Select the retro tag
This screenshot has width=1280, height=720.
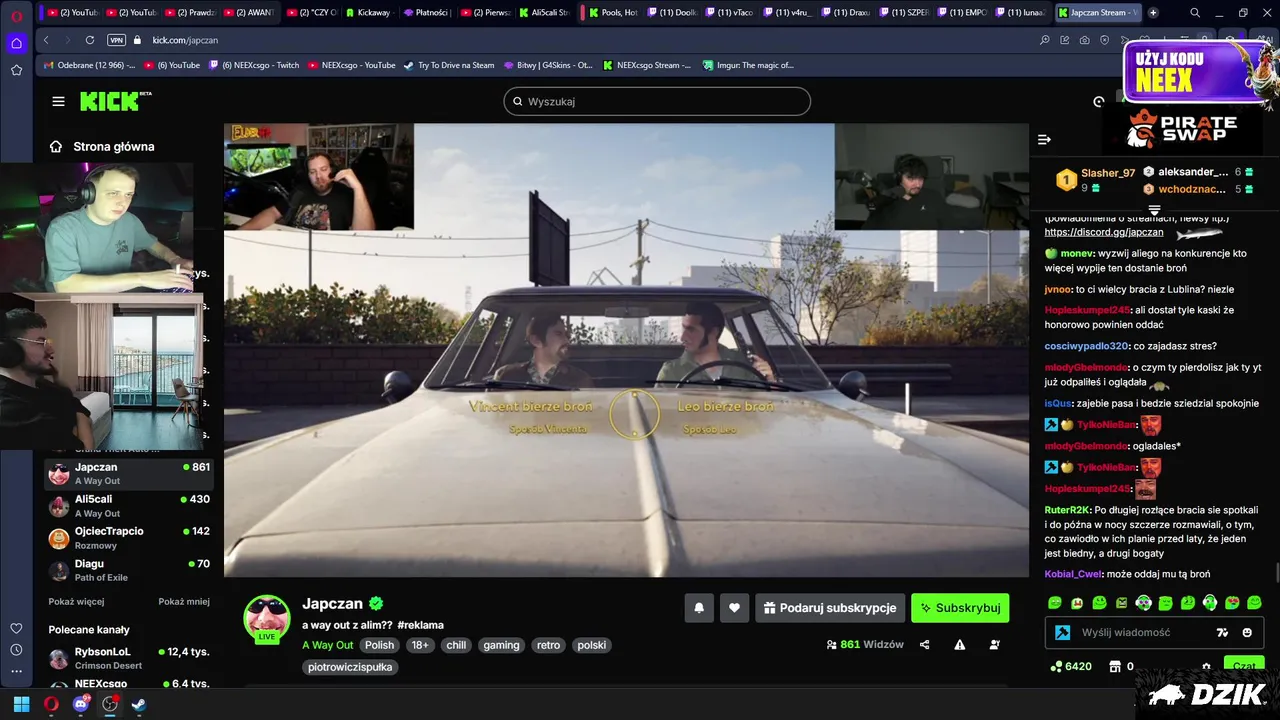click(x=548, y=645)
